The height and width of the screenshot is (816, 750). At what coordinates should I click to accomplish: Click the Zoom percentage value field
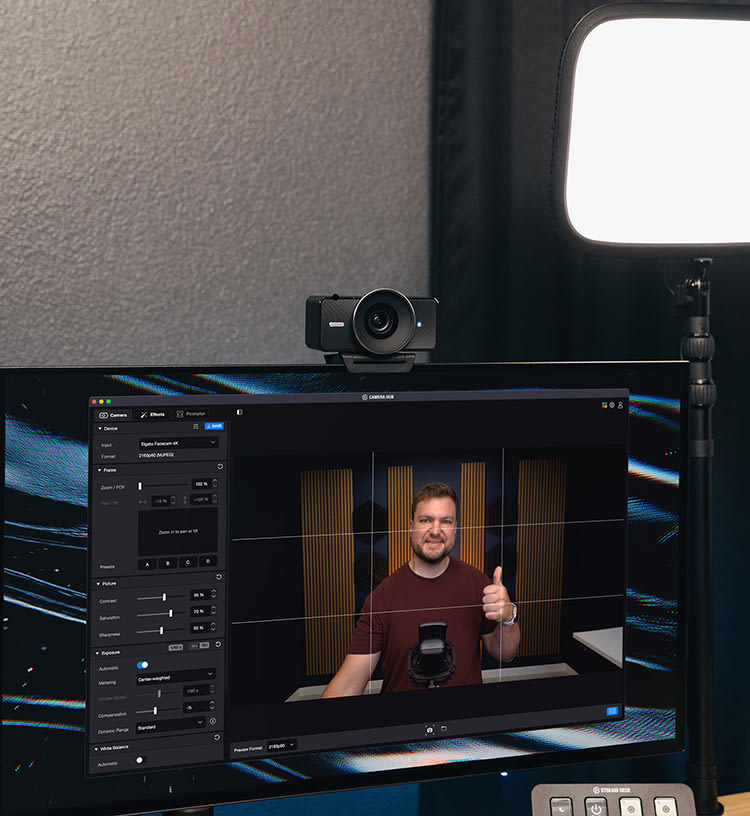201,484
